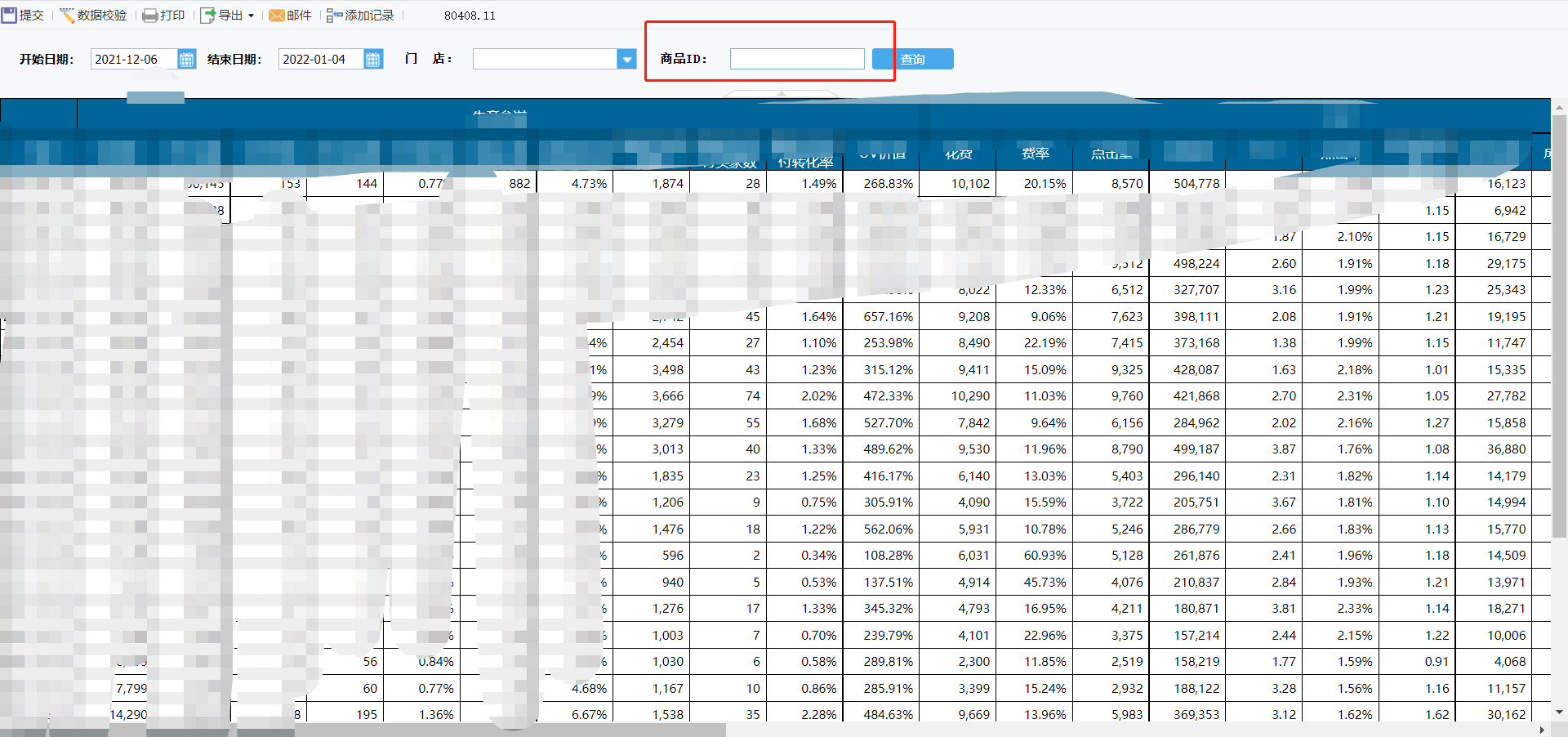Screen dimensions: 1568x737
Task: Select the cell 22.96%
Action: point(1045,636)
